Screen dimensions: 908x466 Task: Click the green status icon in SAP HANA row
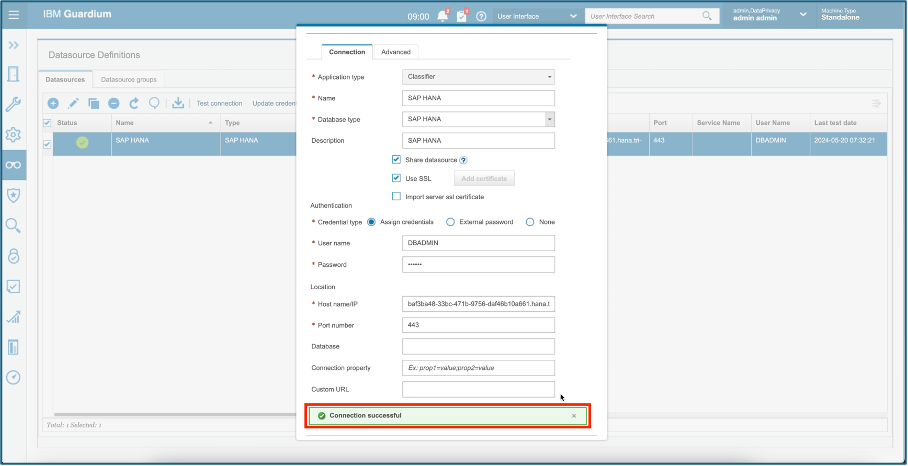[82, 142]
